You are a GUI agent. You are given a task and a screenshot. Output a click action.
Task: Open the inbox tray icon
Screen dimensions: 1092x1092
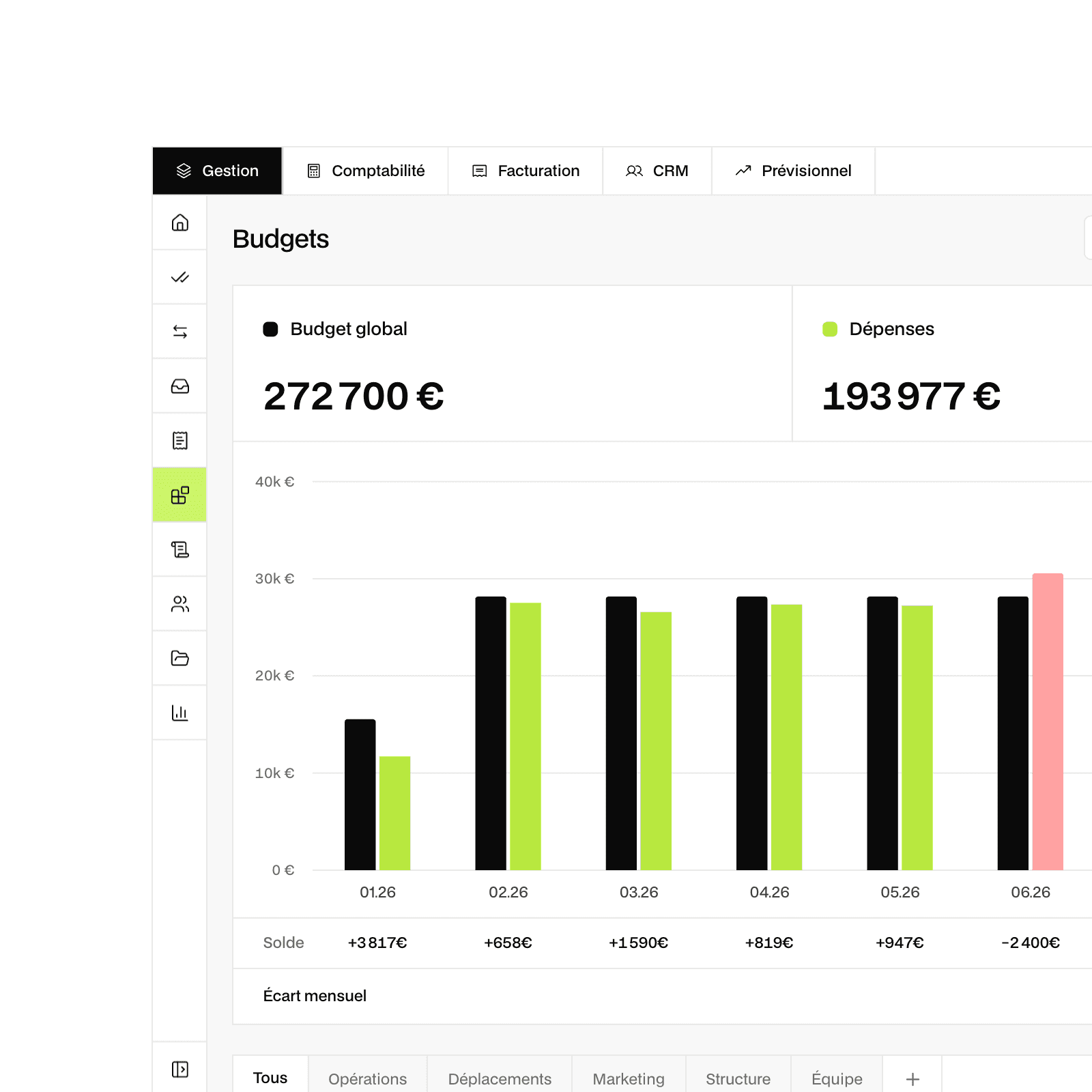point(179,386)
